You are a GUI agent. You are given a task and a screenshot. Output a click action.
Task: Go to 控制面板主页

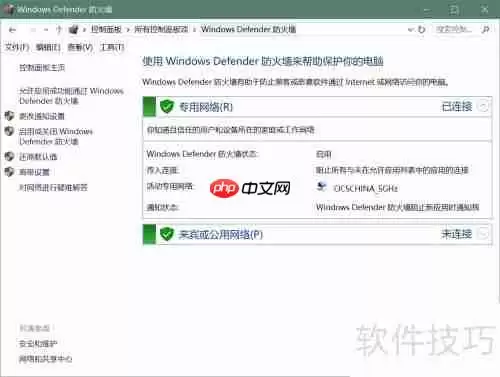42,68
